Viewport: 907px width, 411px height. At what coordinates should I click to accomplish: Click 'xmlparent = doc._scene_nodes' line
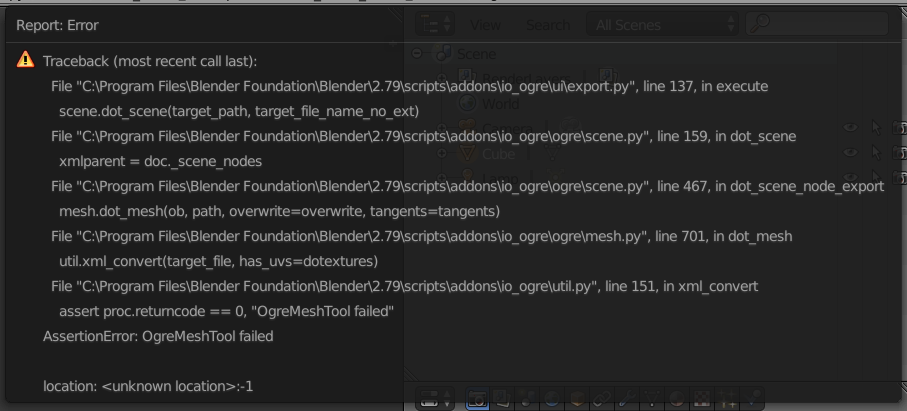click(160, 161)
